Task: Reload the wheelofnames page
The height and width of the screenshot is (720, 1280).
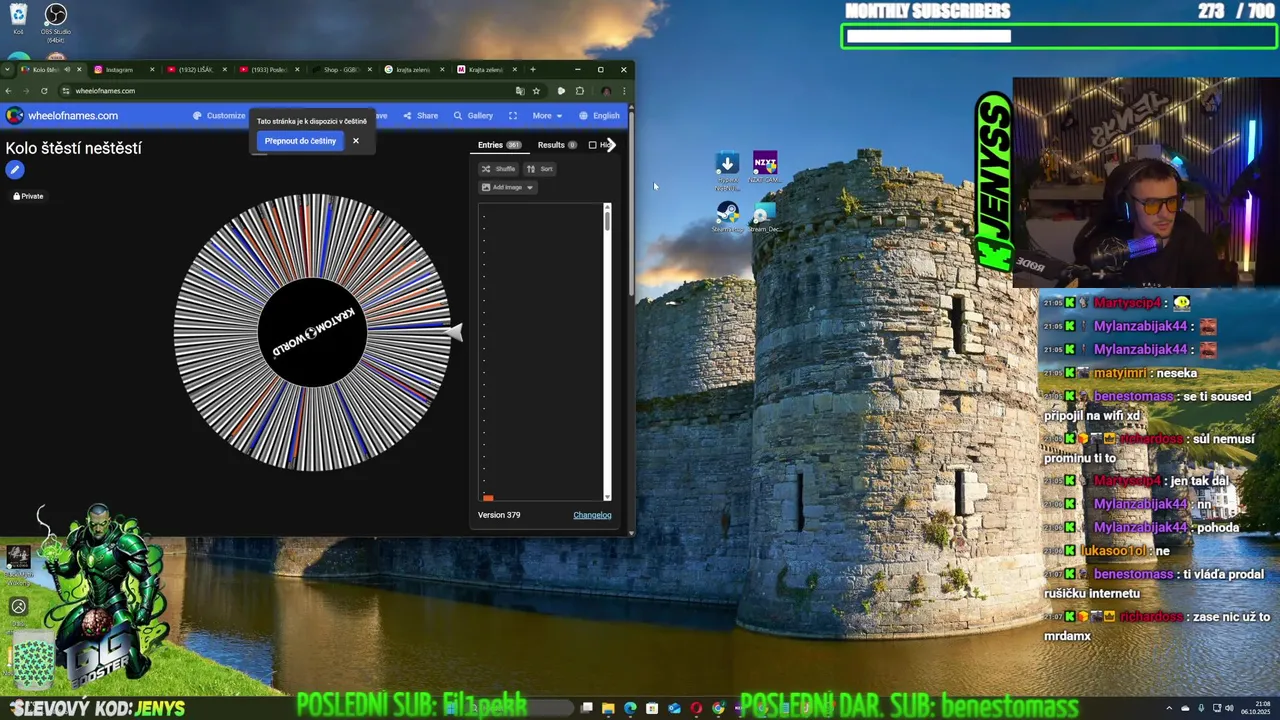Action: (44, 91)
